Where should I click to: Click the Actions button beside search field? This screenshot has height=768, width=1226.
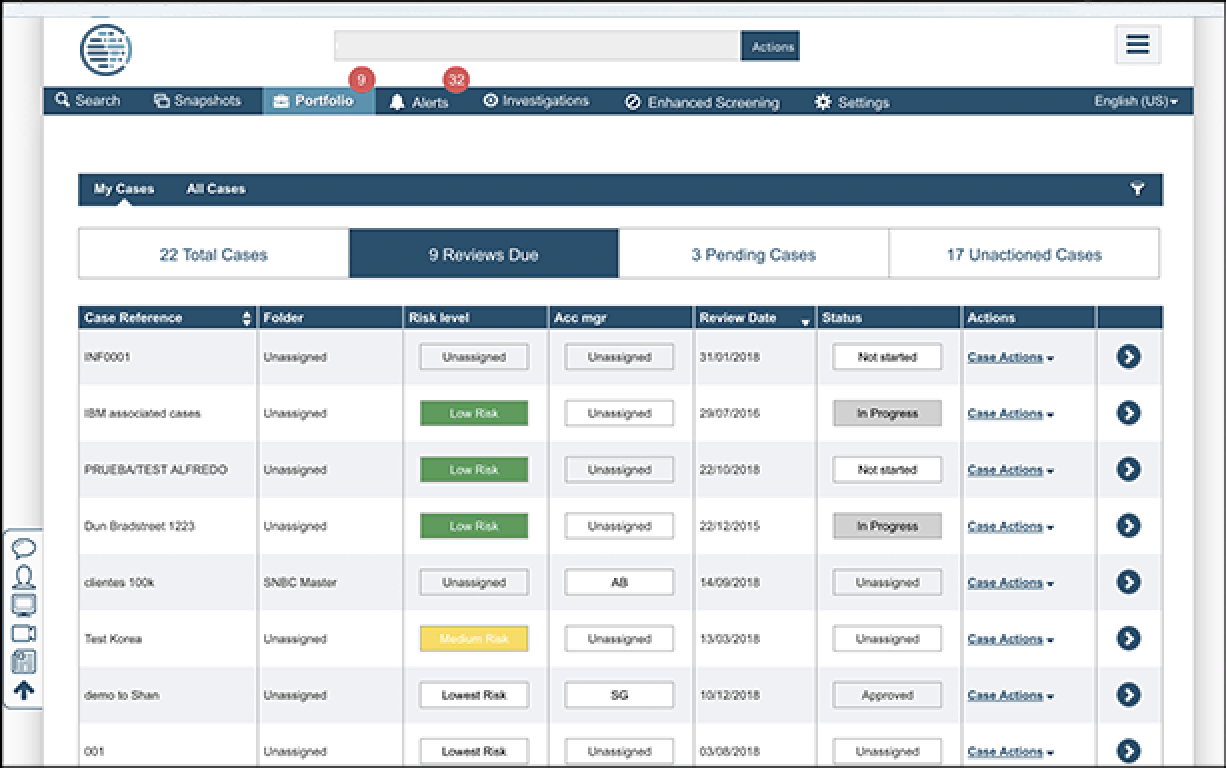tap(770, 46)
